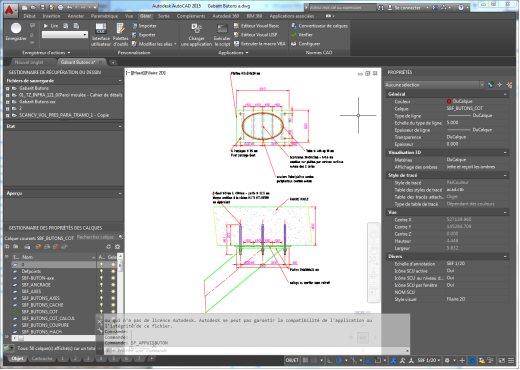Click Modifier les alias button
This screenshot has height=370, width=520.
(154, 44)
